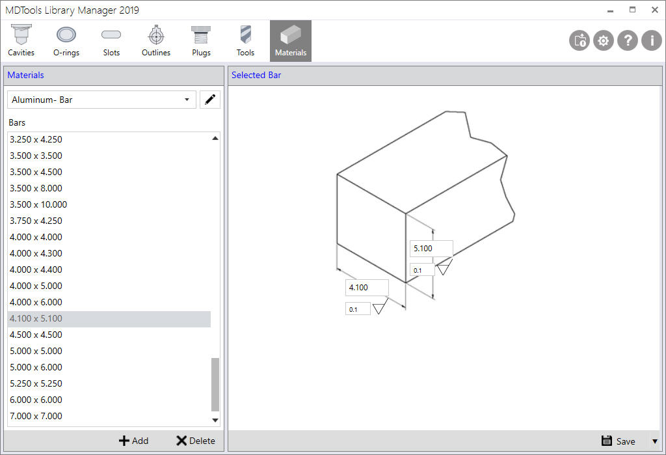Viewport: 666px width, 455px height.
Task: Open the info icon
Action: pyautogui.click(x=652, y=41)
